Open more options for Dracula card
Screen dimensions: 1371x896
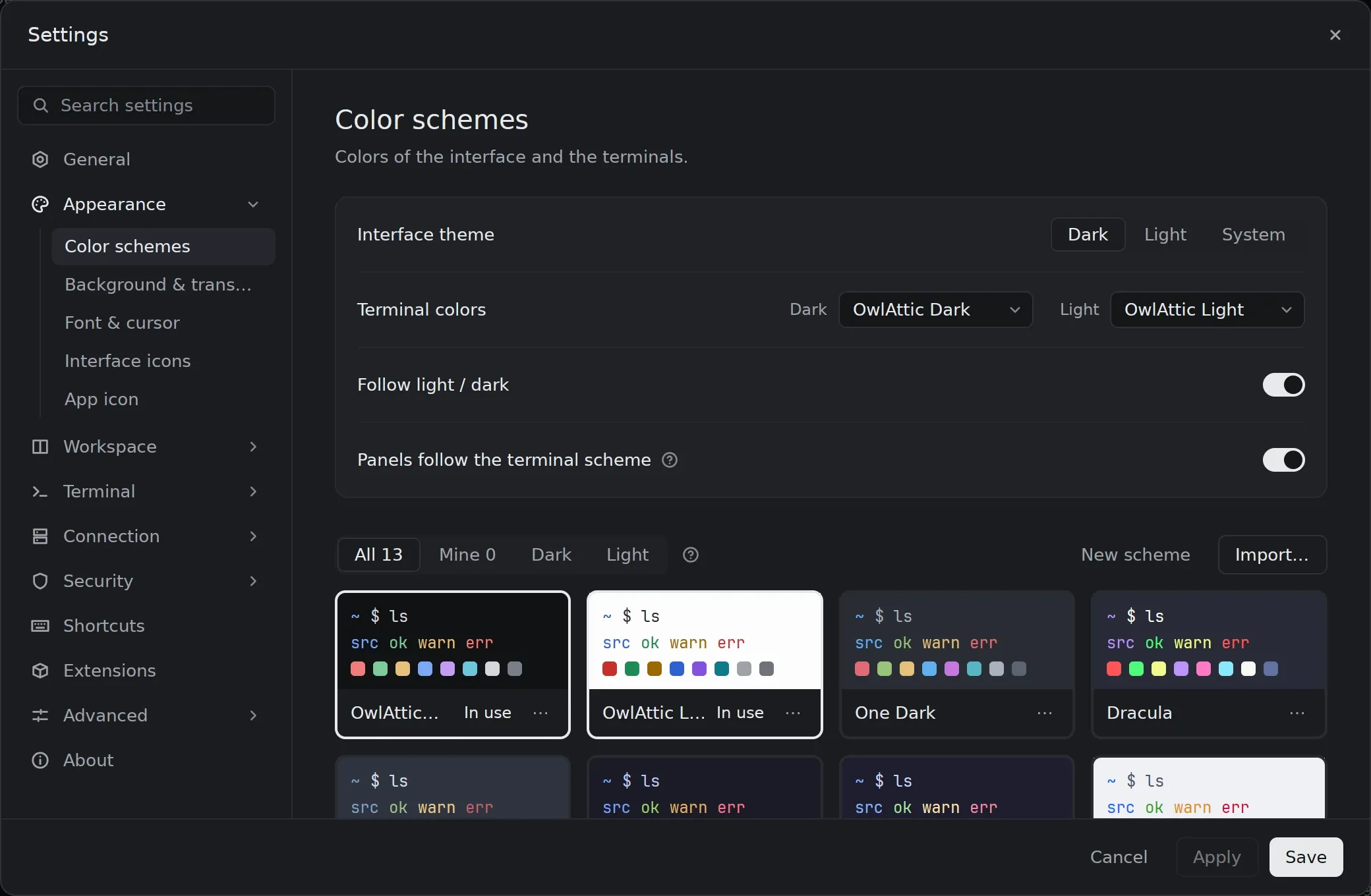pos(1297,713)
